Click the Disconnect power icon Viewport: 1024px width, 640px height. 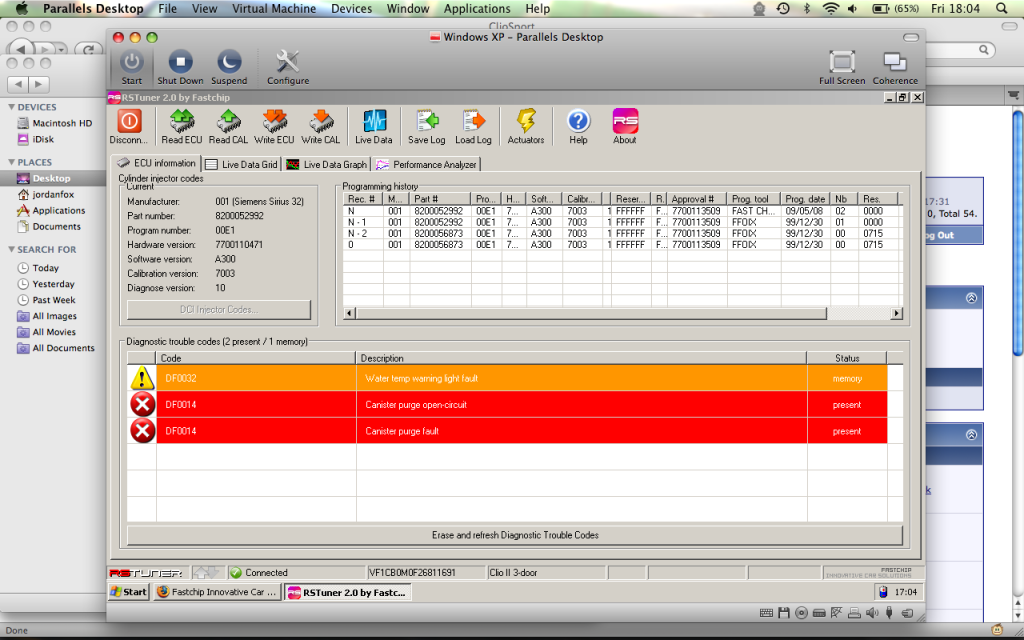pyautogui.click(x=130, y=121)
